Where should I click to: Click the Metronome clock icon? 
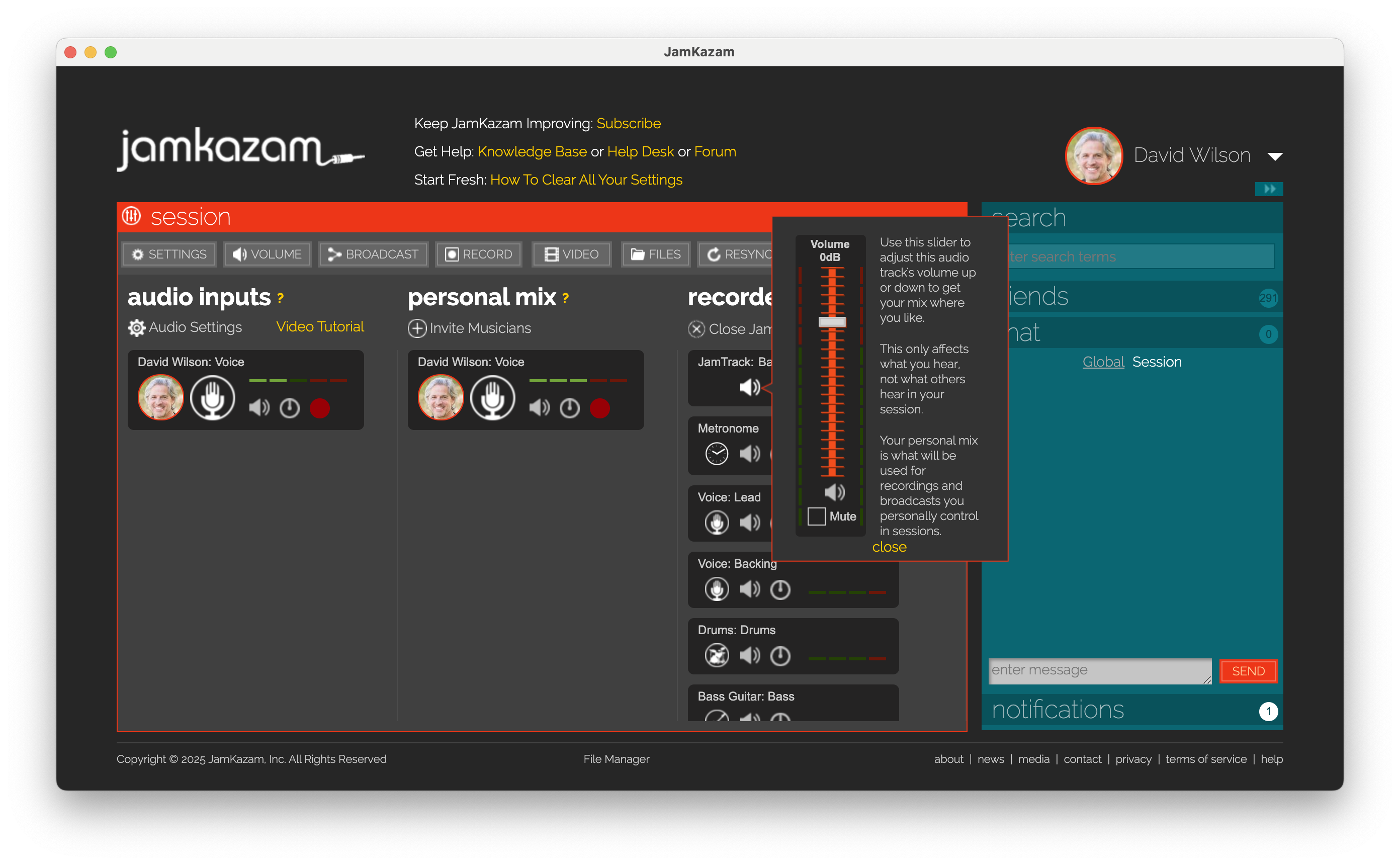tap(717, 454)
